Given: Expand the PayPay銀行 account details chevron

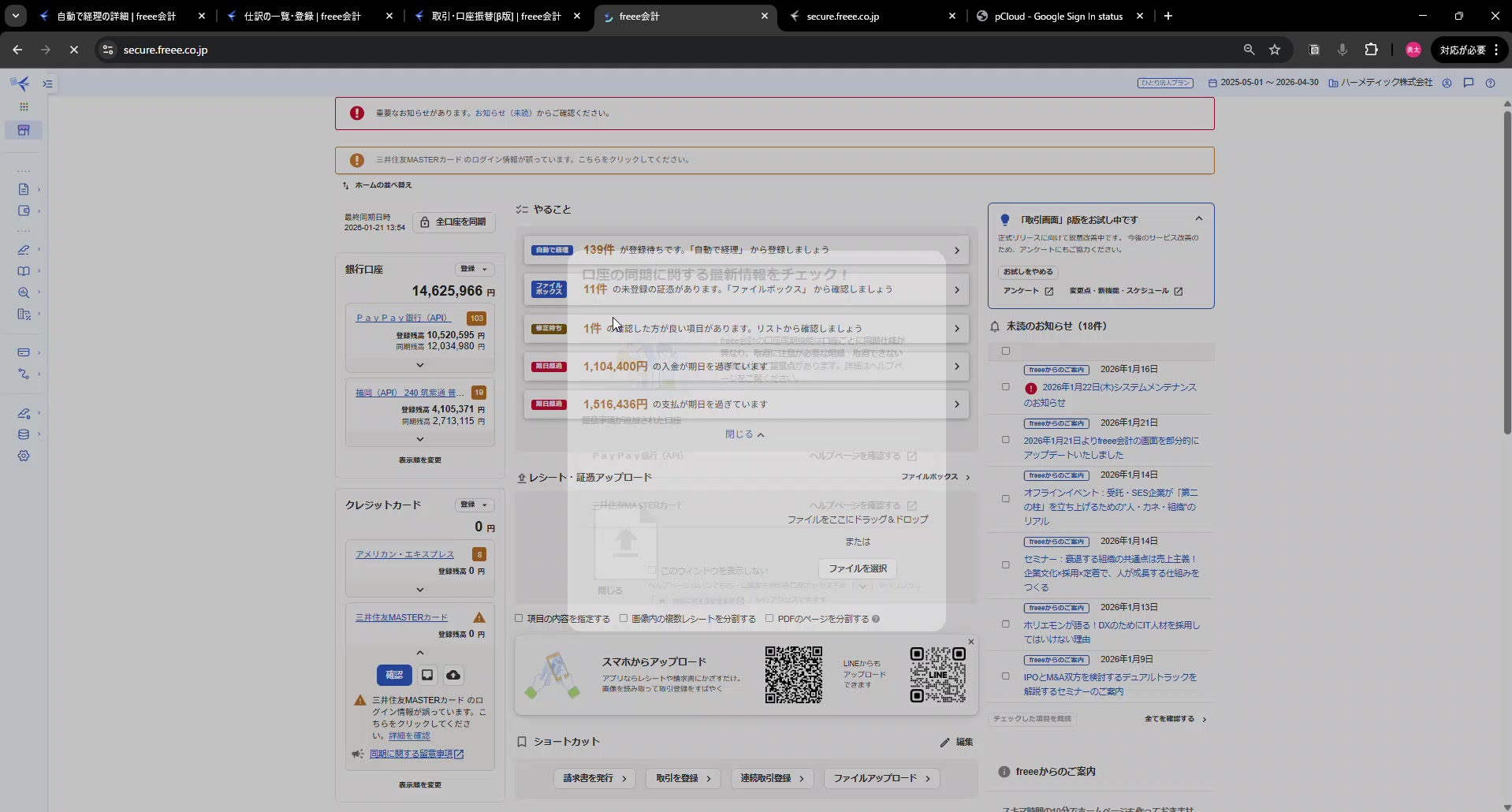Looking at the screenshot, I should point(419,365).
